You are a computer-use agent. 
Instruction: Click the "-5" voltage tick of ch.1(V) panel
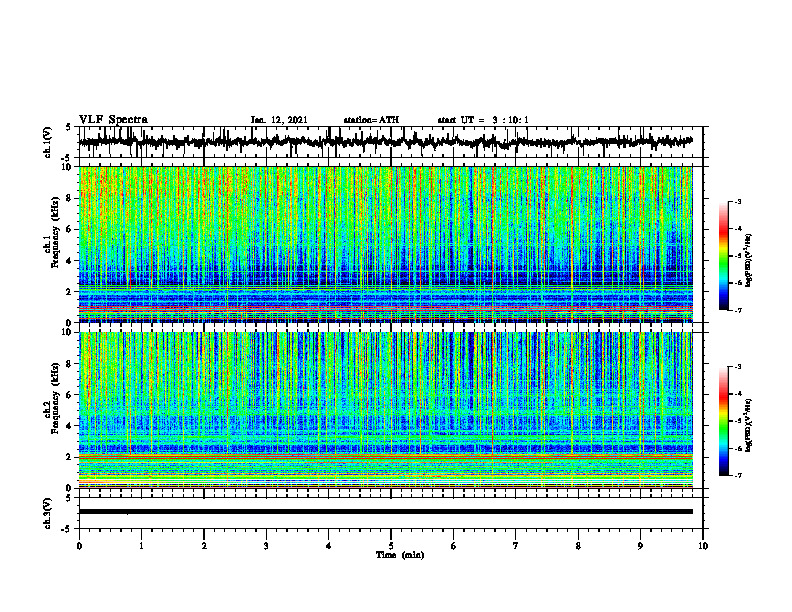pyautogui.click(x=67, y=158)
